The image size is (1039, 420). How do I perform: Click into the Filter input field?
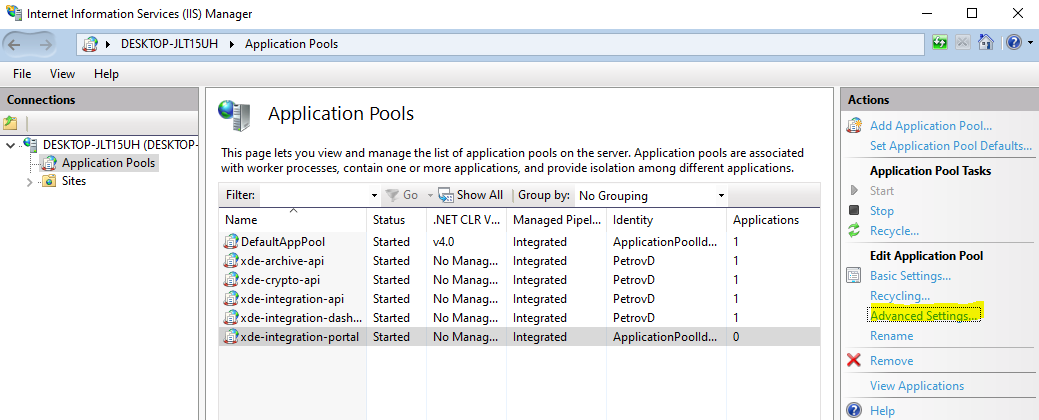(x=314, y=195)
